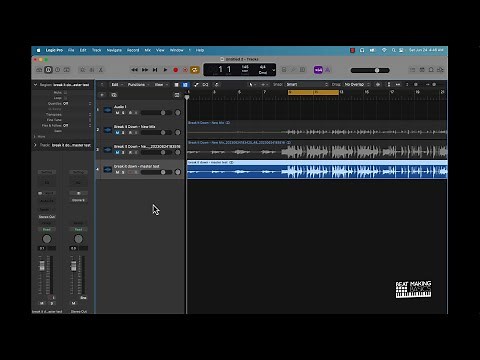Viewport: 480px width, 360px height.
Task: Open the Toolbar button in control bar
Action: [67, 70]
